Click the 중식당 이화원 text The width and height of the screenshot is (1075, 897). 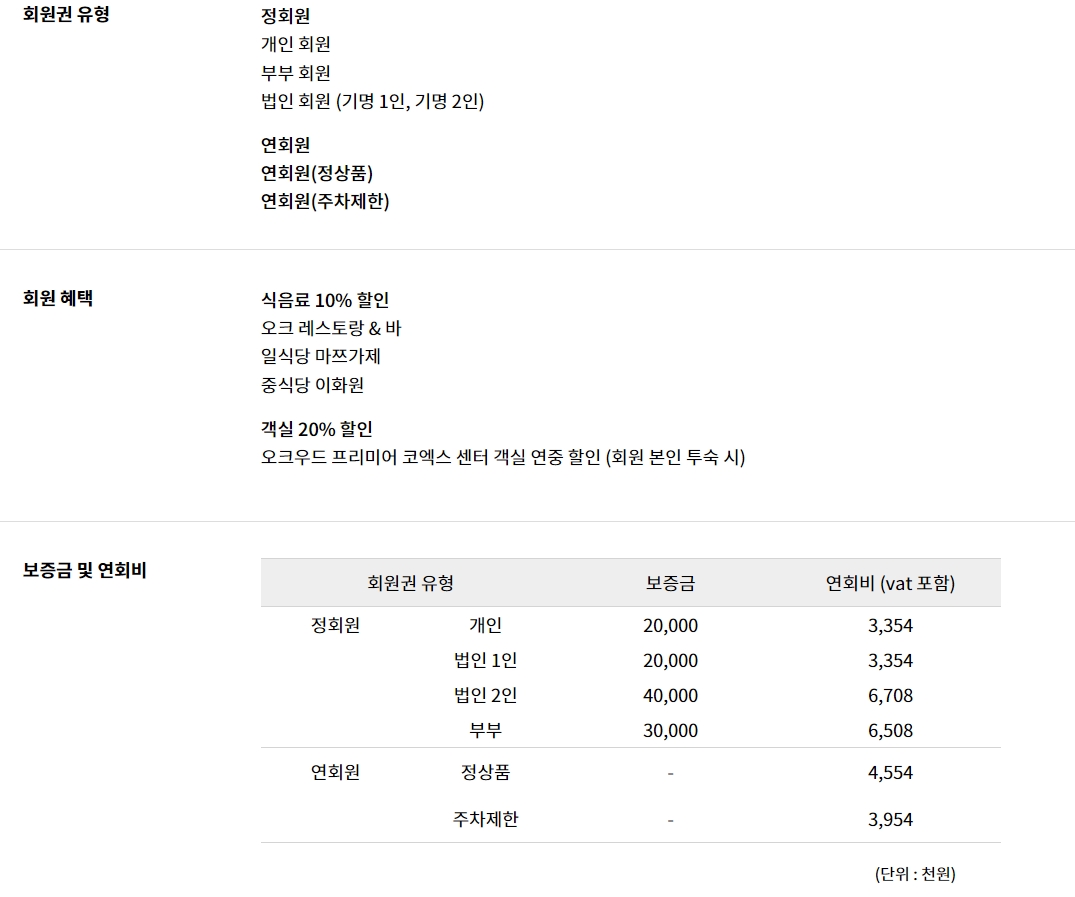[312, 385]
